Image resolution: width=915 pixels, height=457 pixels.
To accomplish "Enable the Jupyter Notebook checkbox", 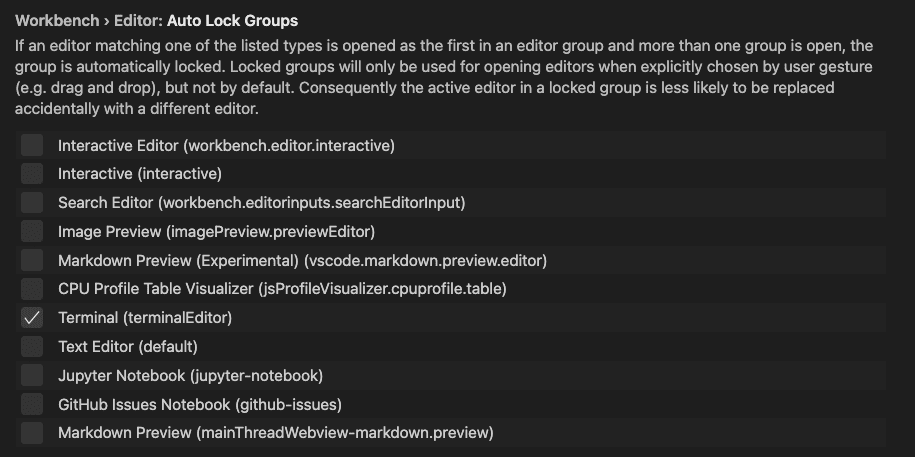I will coord(32,376).
